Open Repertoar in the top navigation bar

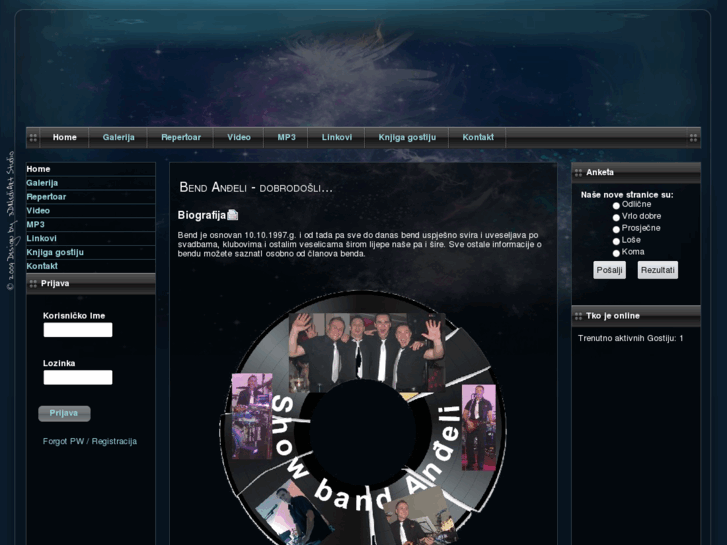[181, 137]
